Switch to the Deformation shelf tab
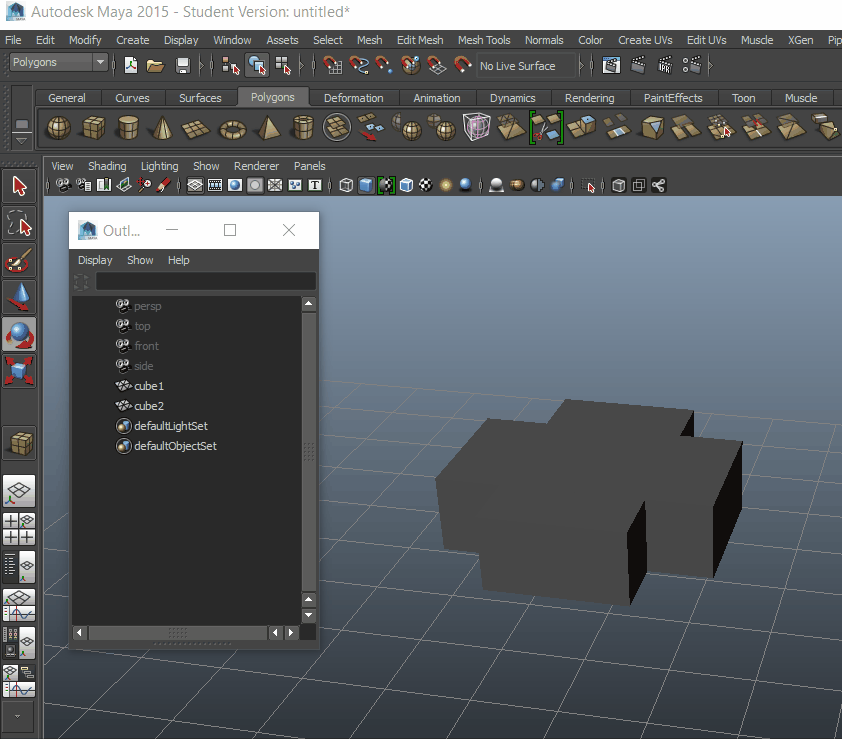The image size is (842, 739). coord(353,98)
